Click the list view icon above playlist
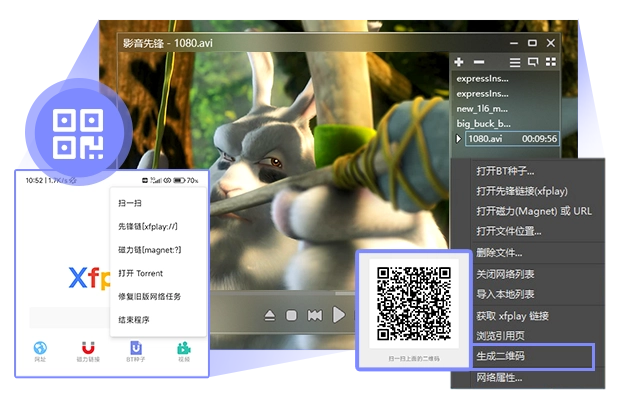This screenshot has width=619, height=415. pyautogui.click(x=514, y=62)
